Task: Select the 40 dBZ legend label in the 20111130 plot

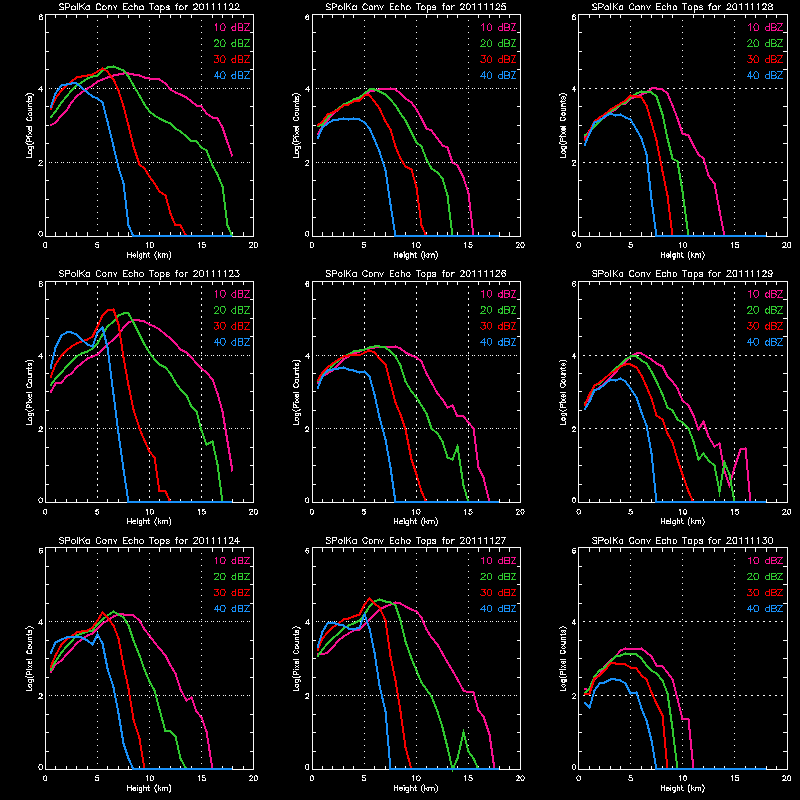Action: (765, 609)
